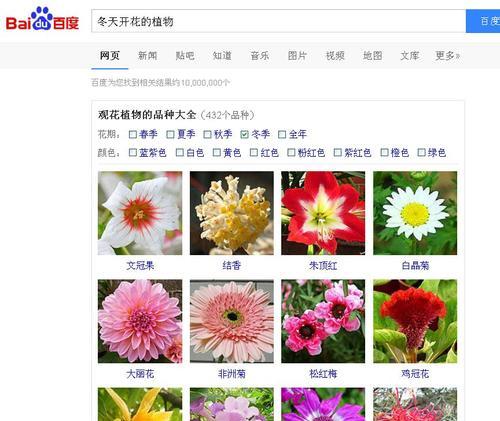
Task: Follow the 松红梅 text link
Action: (x=323, y=374)
